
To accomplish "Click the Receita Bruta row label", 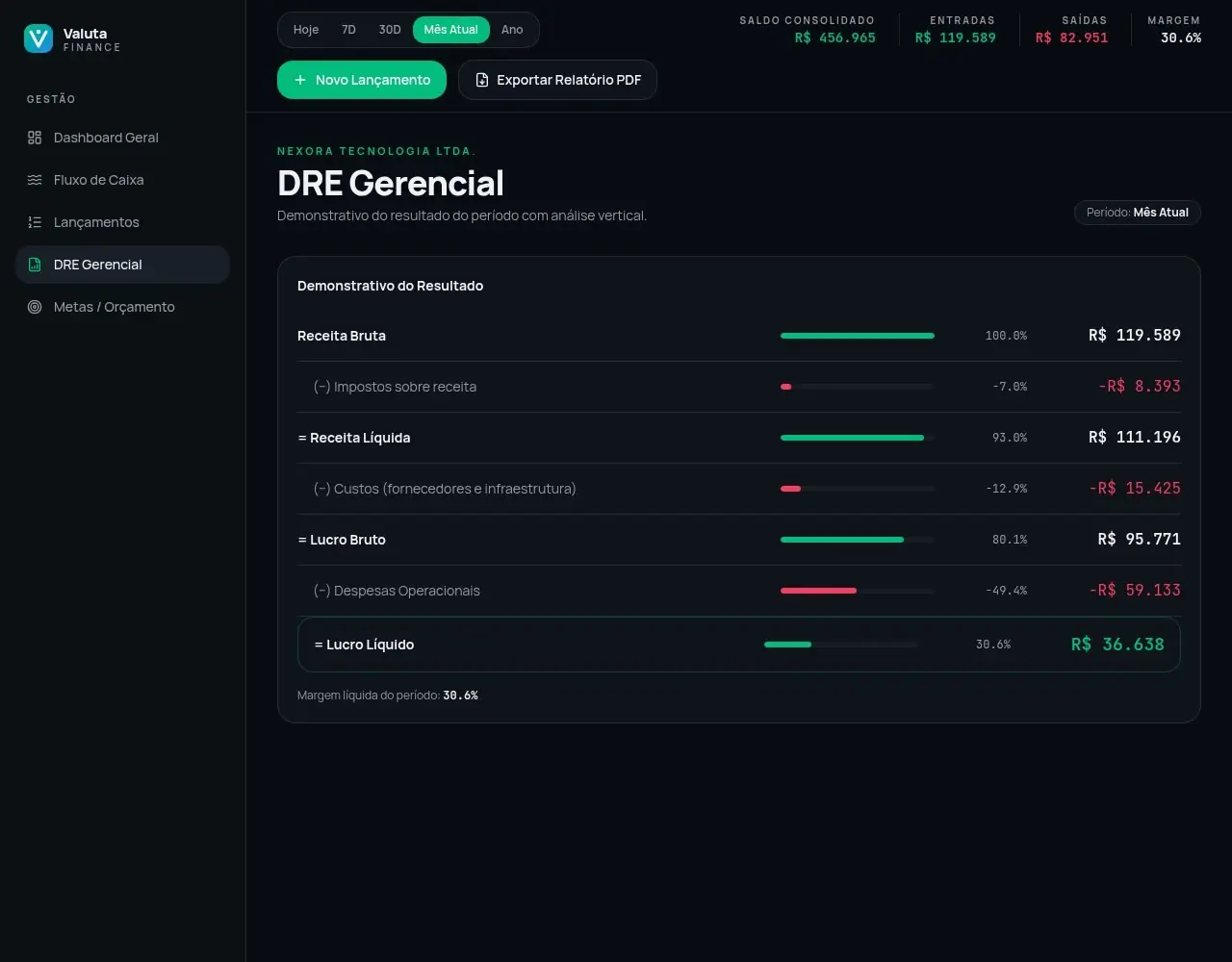I will pos(342,336).
